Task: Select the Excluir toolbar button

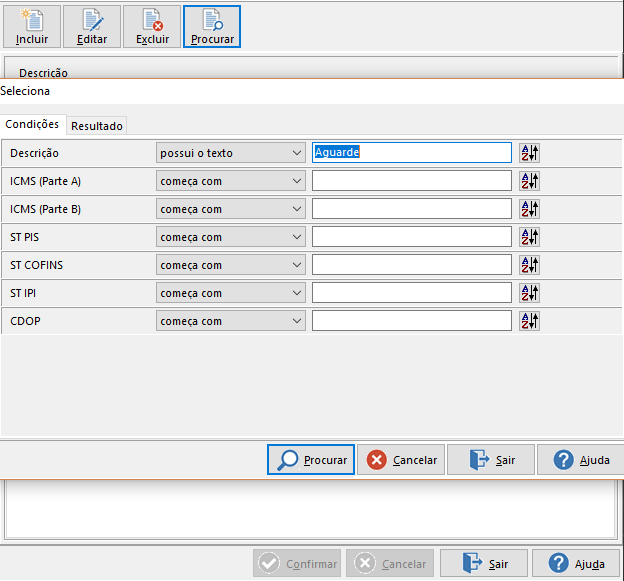Action: [x=152, y=27]
